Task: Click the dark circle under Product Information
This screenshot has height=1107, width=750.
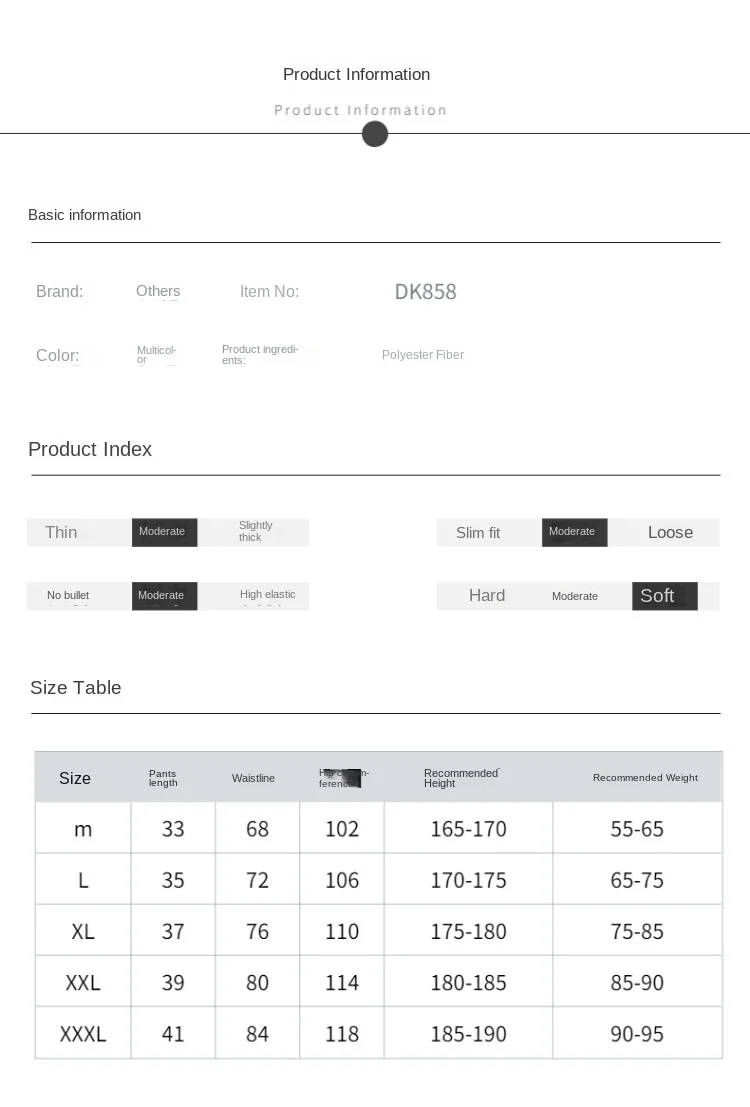Action: tap(375, 134)
